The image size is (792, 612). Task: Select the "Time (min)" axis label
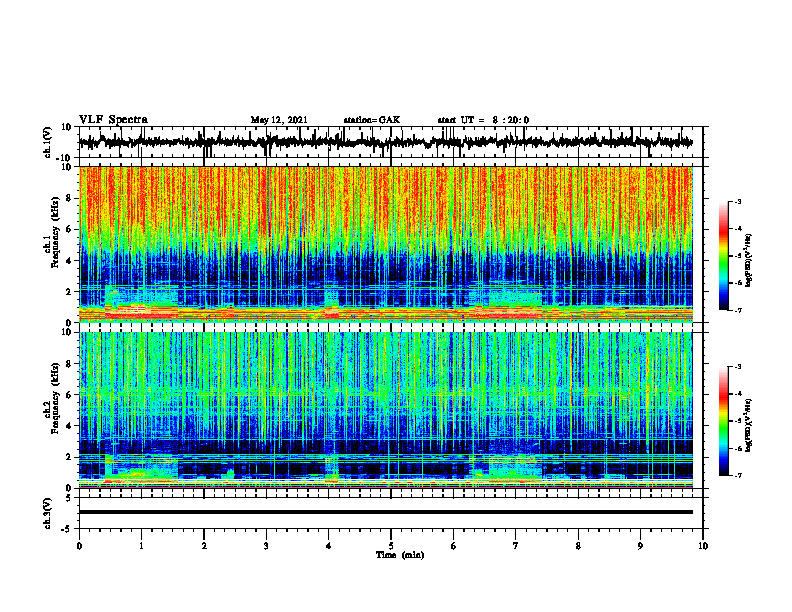400,555
